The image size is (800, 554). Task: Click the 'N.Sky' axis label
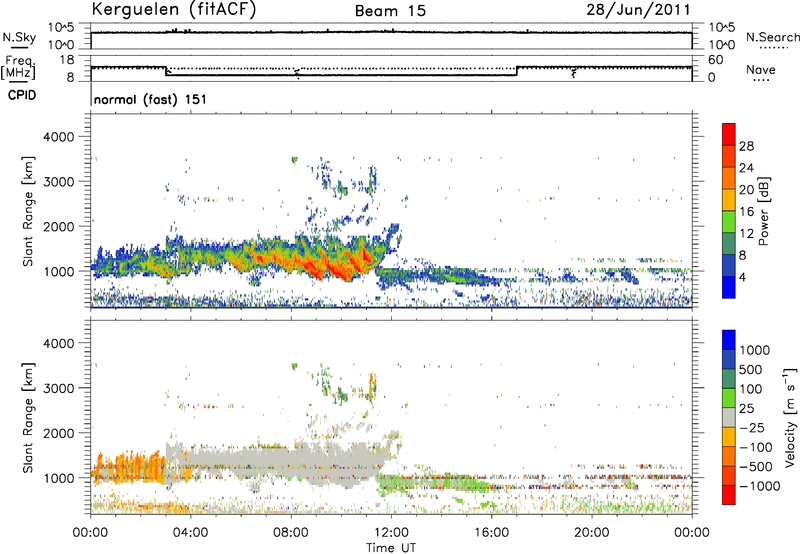[19, 37]
